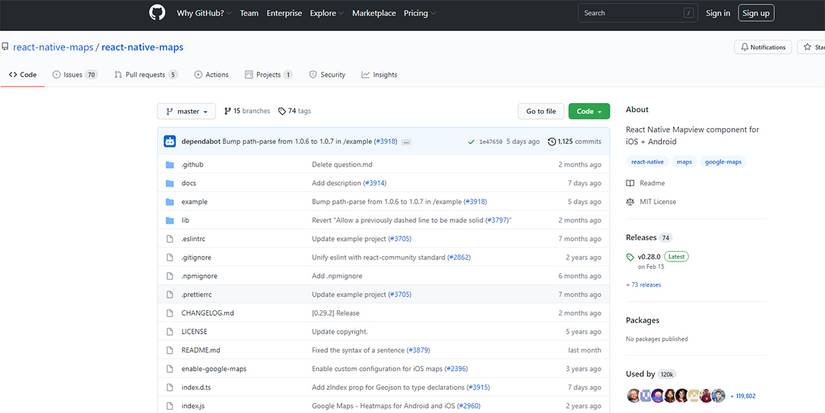This screenshot has height=413, width=825.
Task: Expand the master branch dropdown
Action: [x=186, y=111]
